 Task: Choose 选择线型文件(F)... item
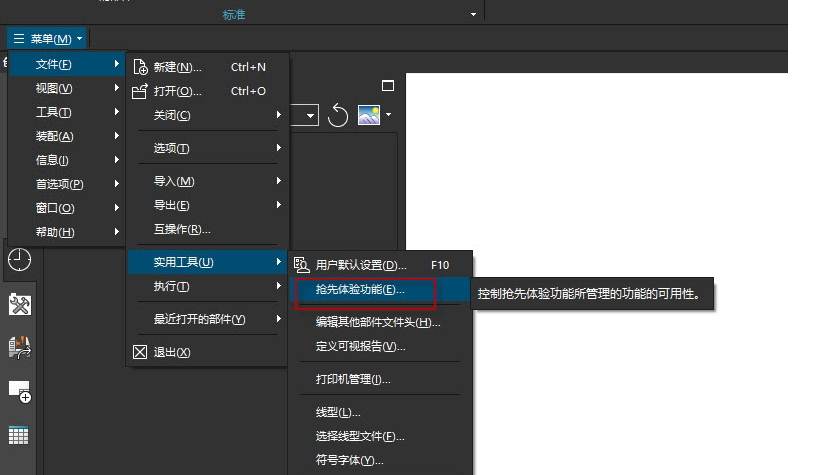pyautogui.click(x=381, y=436)
